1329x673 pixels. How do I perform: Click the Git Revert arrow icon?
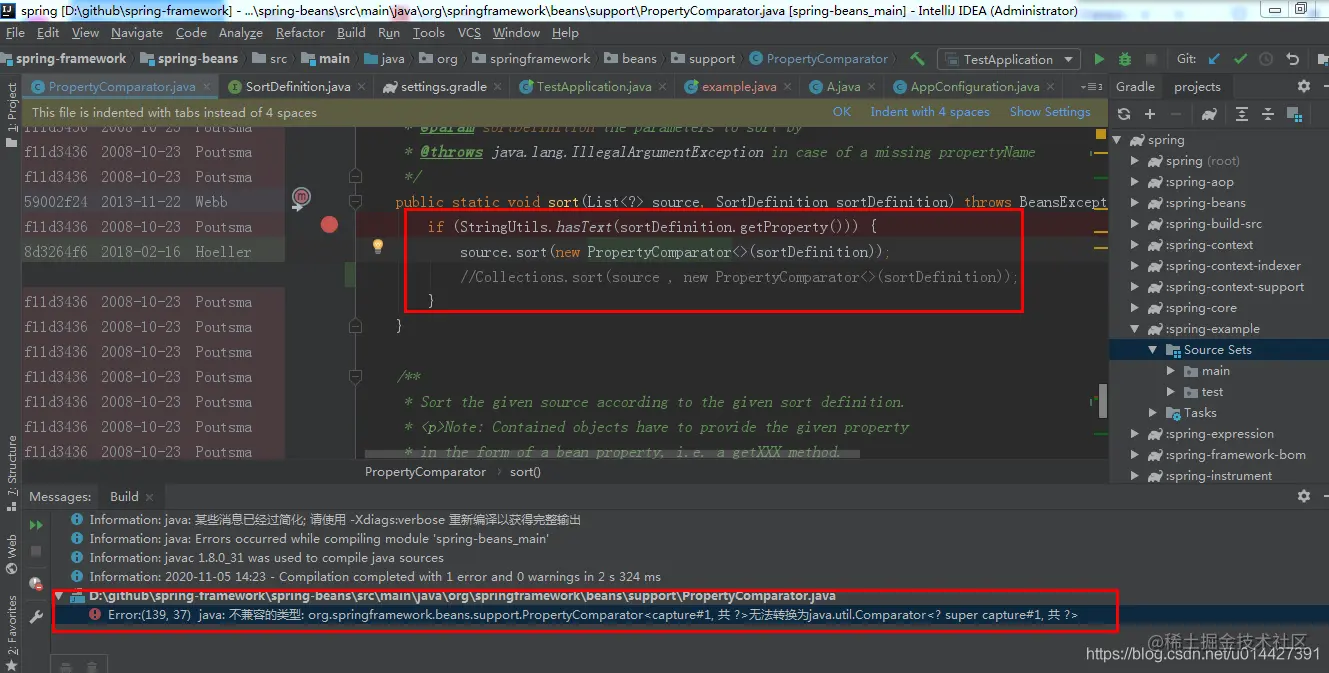point(1293,59)
